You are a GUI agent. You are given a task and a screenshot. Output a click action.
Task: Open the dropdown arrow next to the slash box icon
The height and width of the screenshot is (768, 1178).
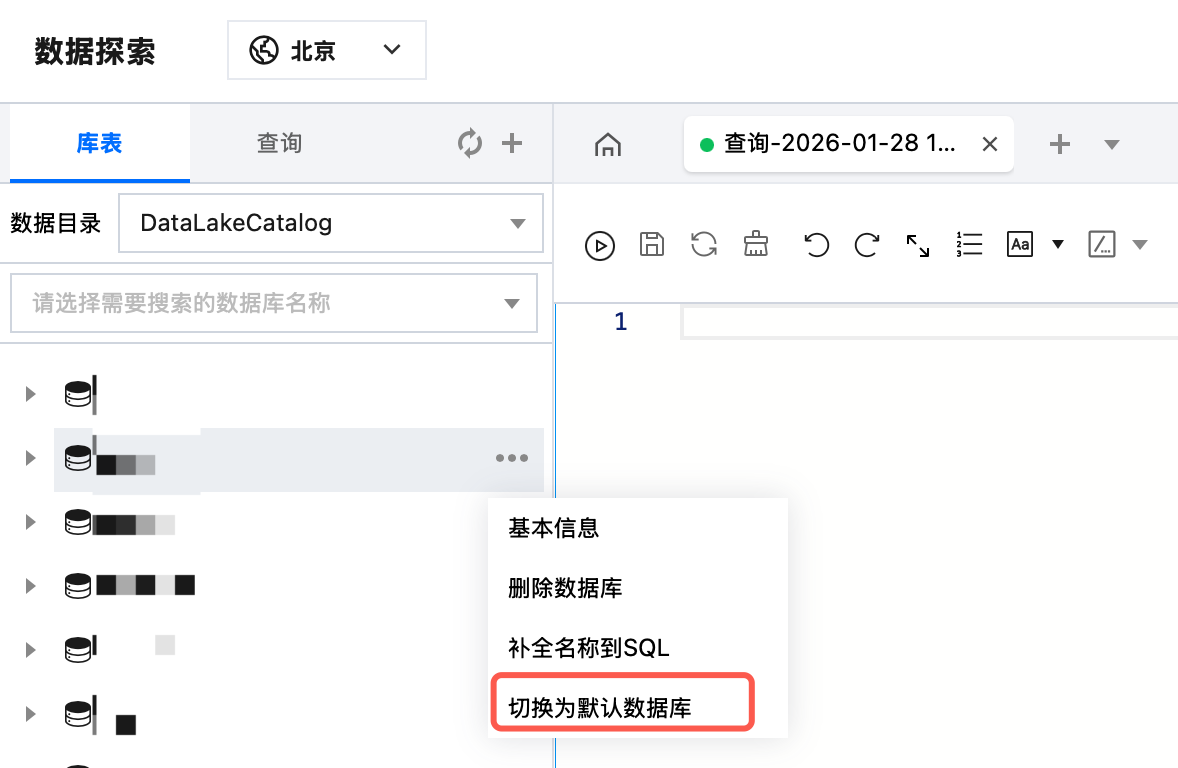click(x=1140, y=244)
